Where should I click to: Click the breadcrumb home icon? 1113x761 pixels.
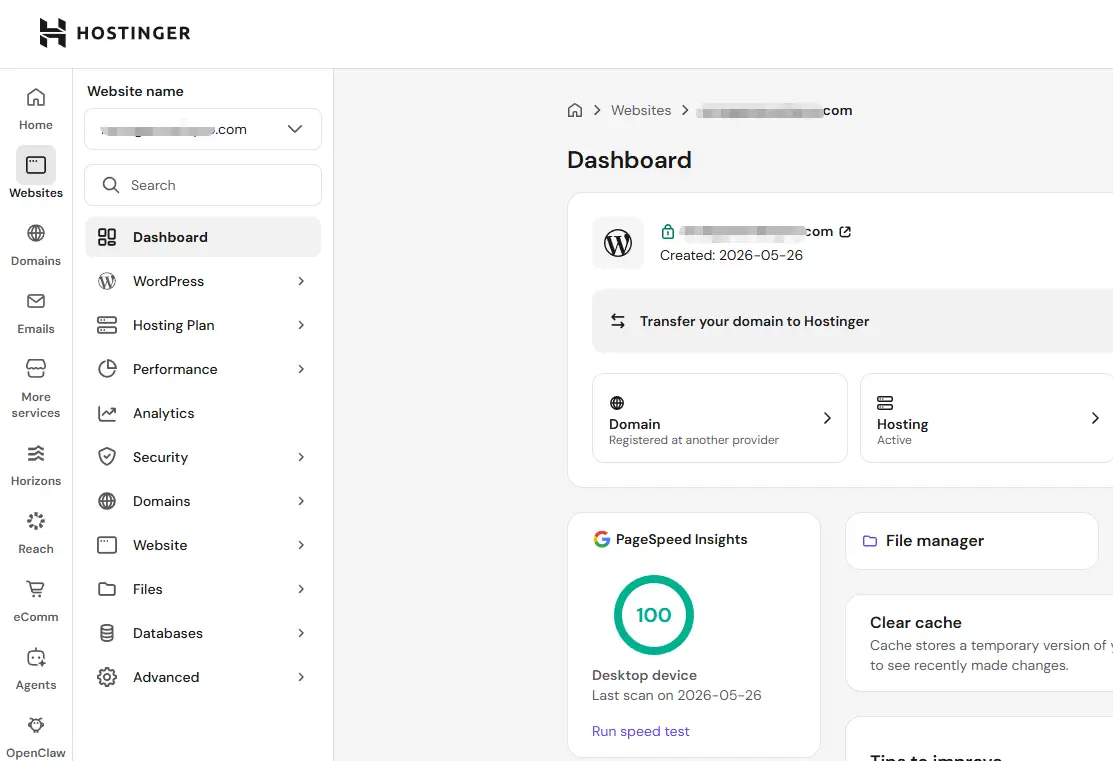[575, 110]
